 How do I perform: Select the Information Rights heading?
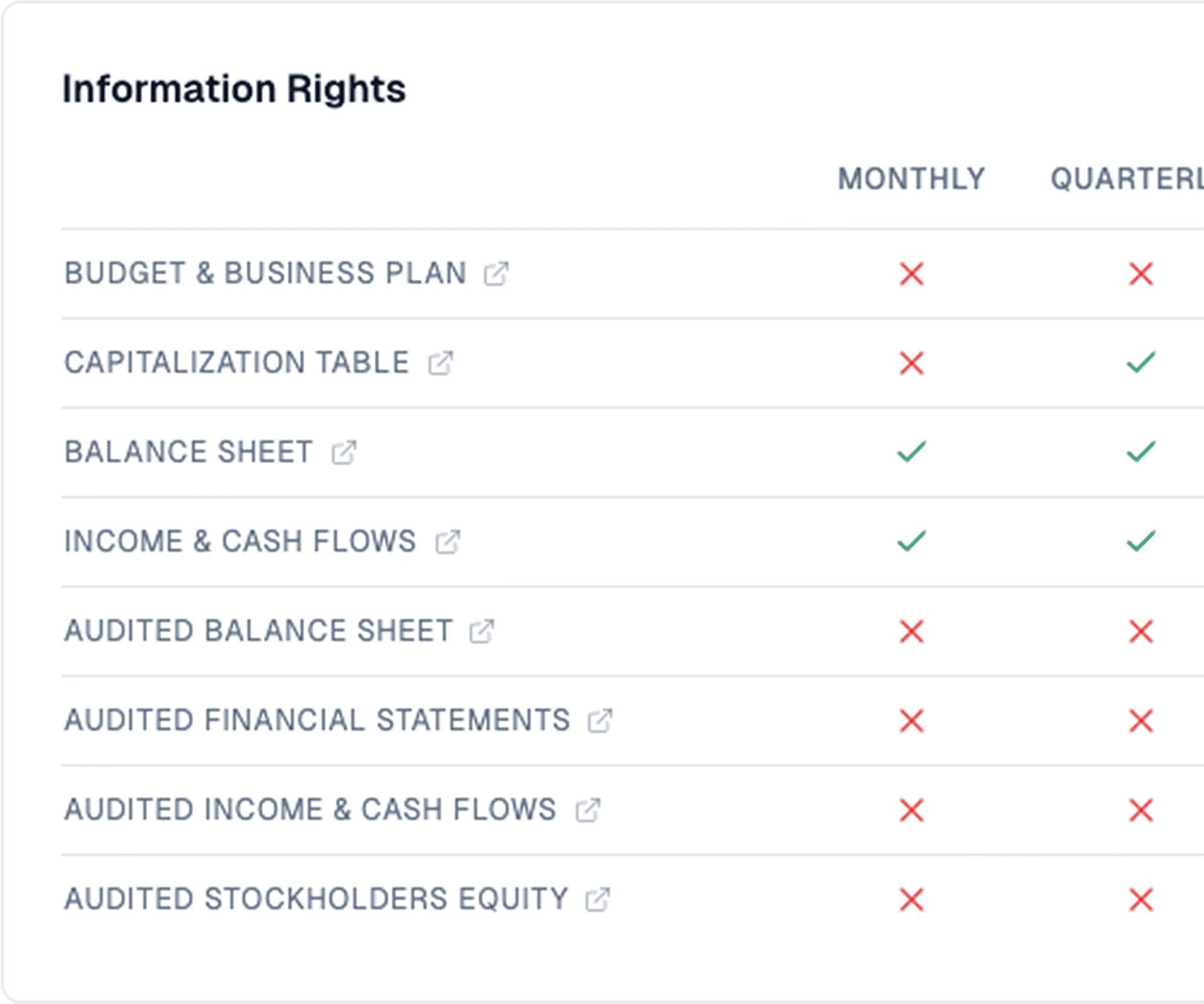click(234, 89)
